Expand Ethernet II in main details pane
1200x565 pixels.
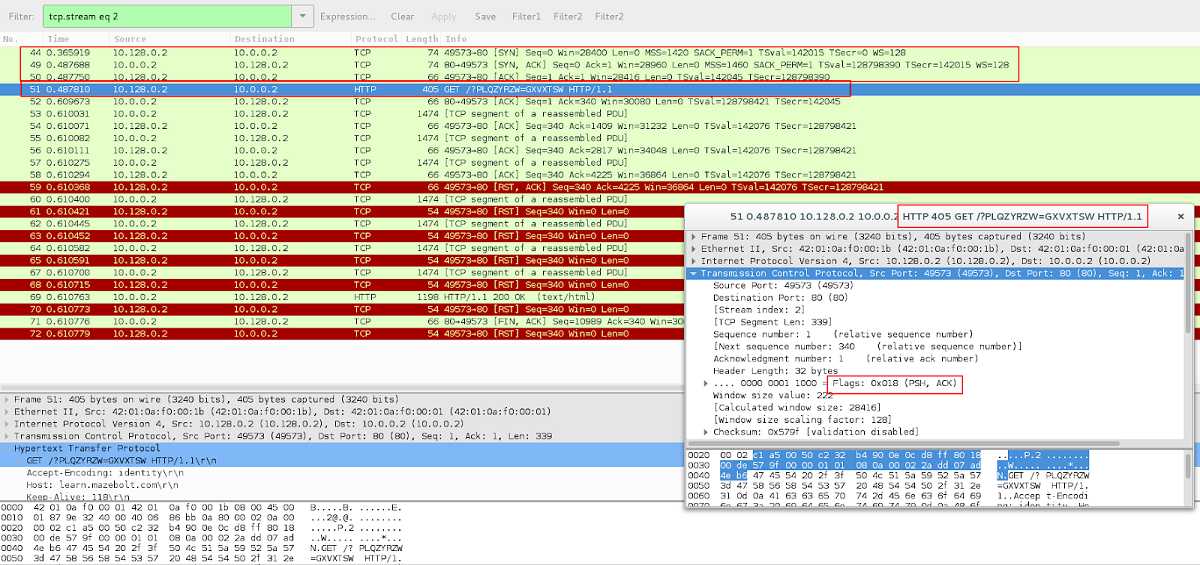[x=6, y=411]
